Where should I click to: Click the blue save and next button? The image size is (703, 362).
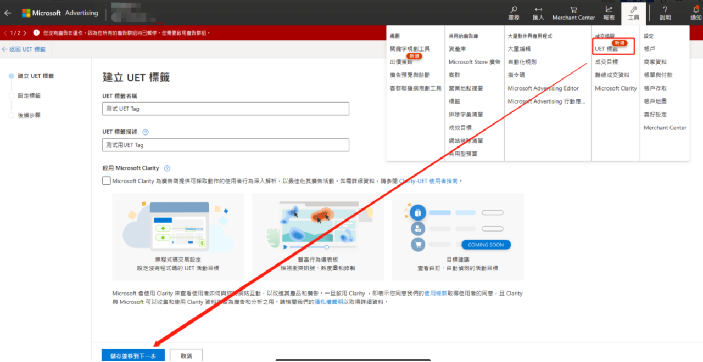(133, 356)
